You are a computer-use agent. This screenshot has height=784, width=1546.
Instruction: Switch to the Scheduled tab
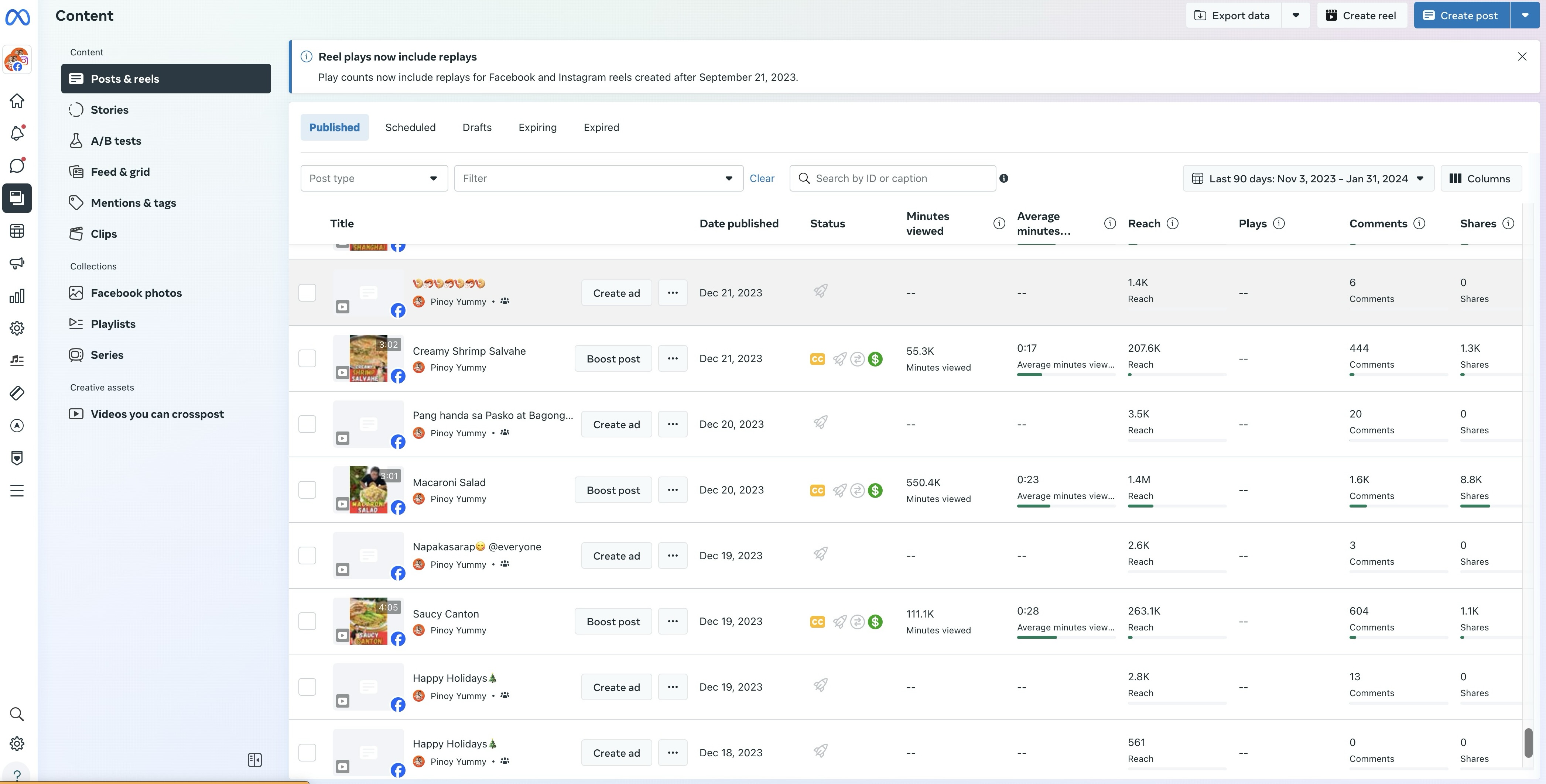[410, 127]
